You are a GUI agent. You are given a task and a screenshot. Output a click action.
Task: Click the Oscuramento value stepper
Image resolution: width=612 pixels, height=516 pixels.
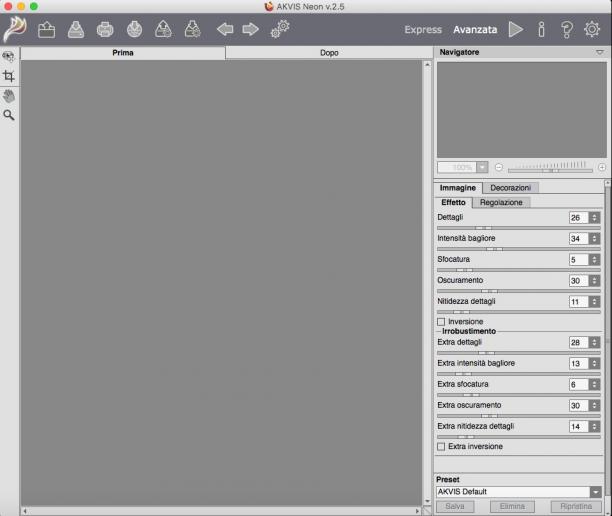[594, 281]
